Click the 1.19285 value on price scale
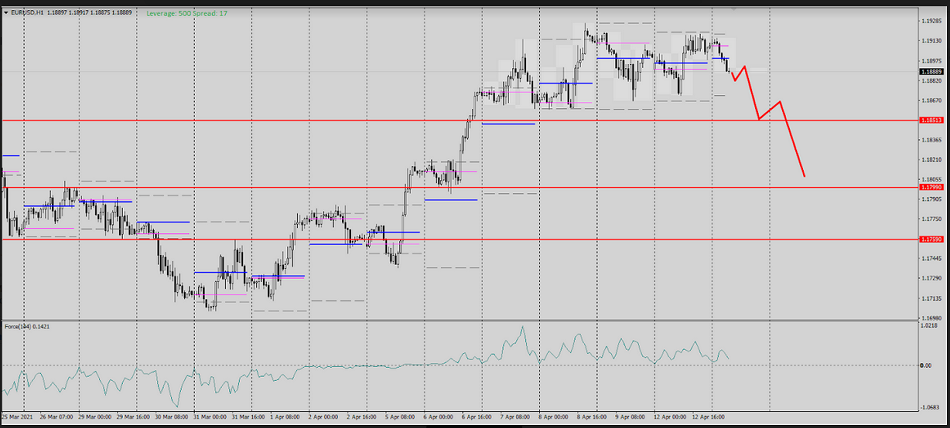 [x=931, y=20]
